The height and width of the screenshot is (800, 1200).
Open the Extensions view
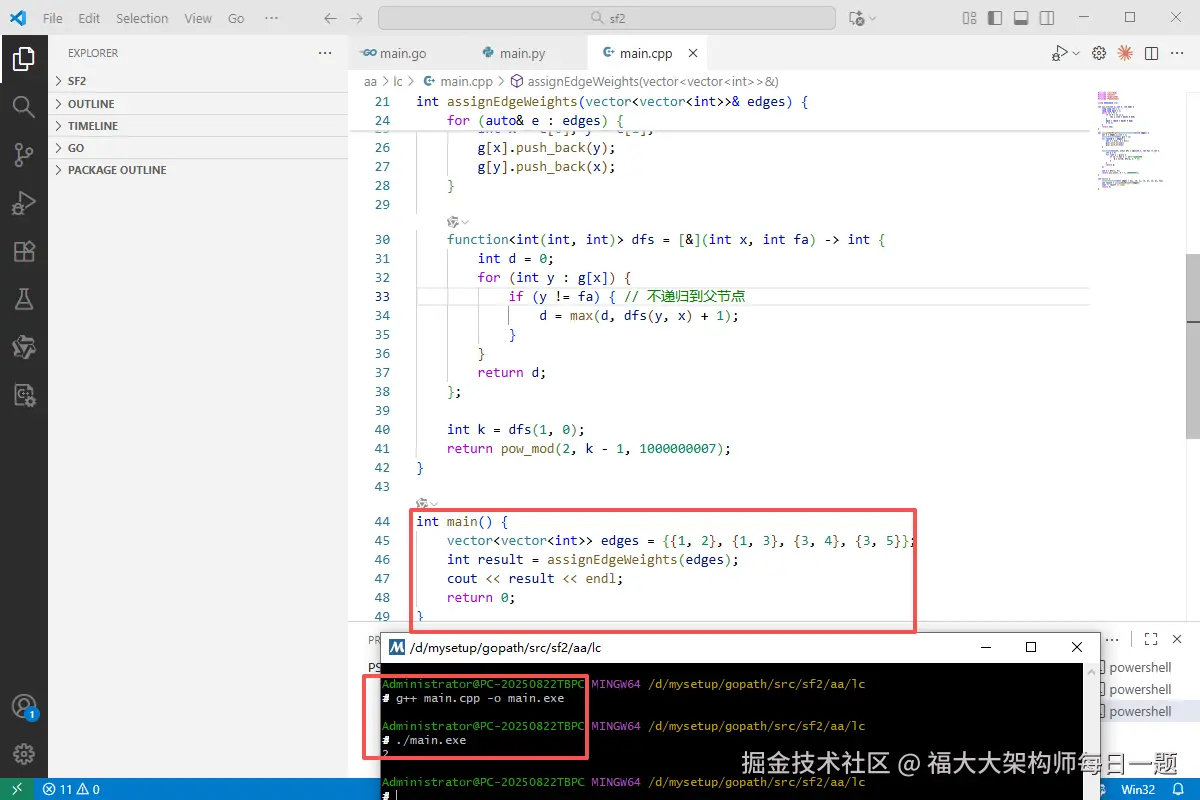point(24,251)
